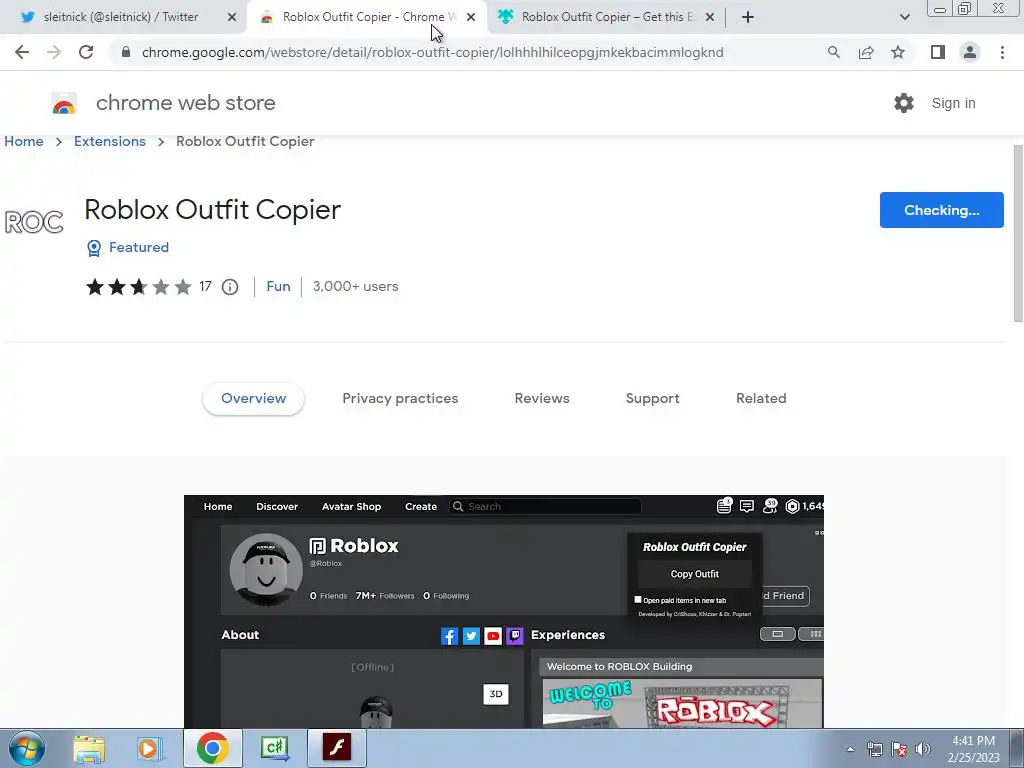Click the Roblox search field in screenshot
This screenshot has width=1024, height=768.
[545, 506]
